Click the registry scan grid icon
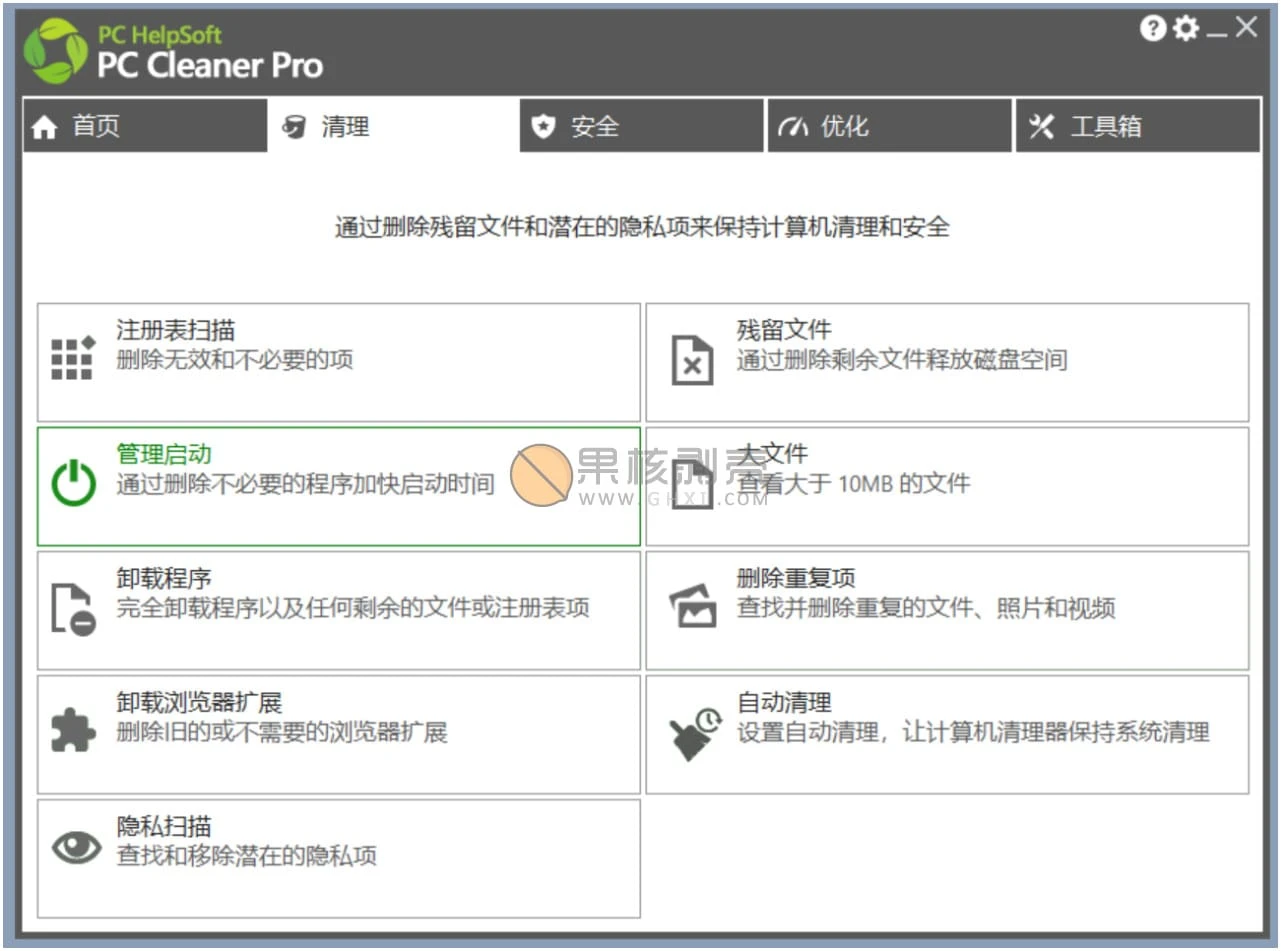 click(72, 358)
